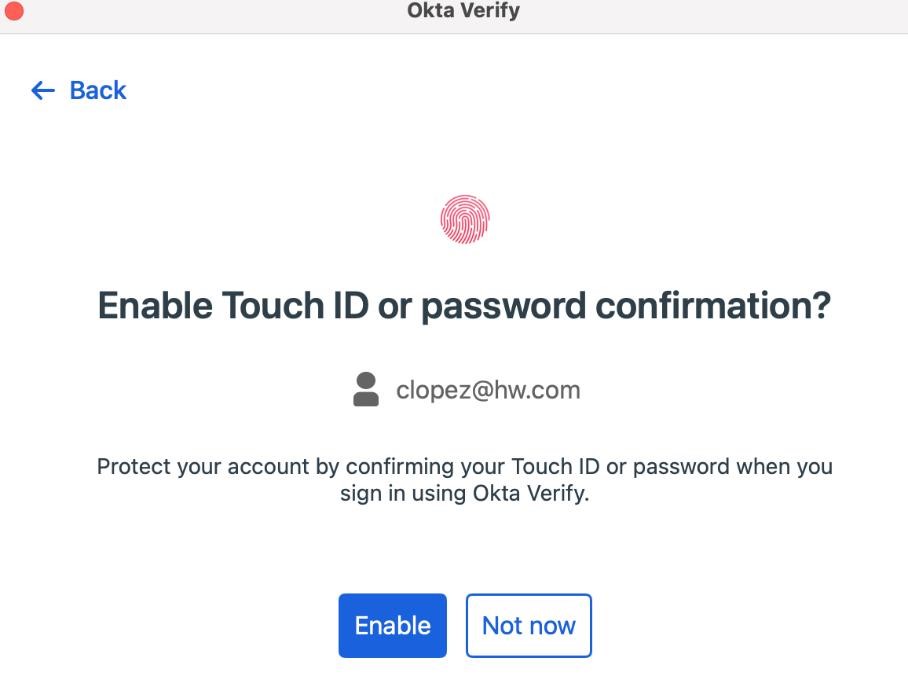
Task: Click the Okta Verify window title
Action: click(x=463, y=12)
